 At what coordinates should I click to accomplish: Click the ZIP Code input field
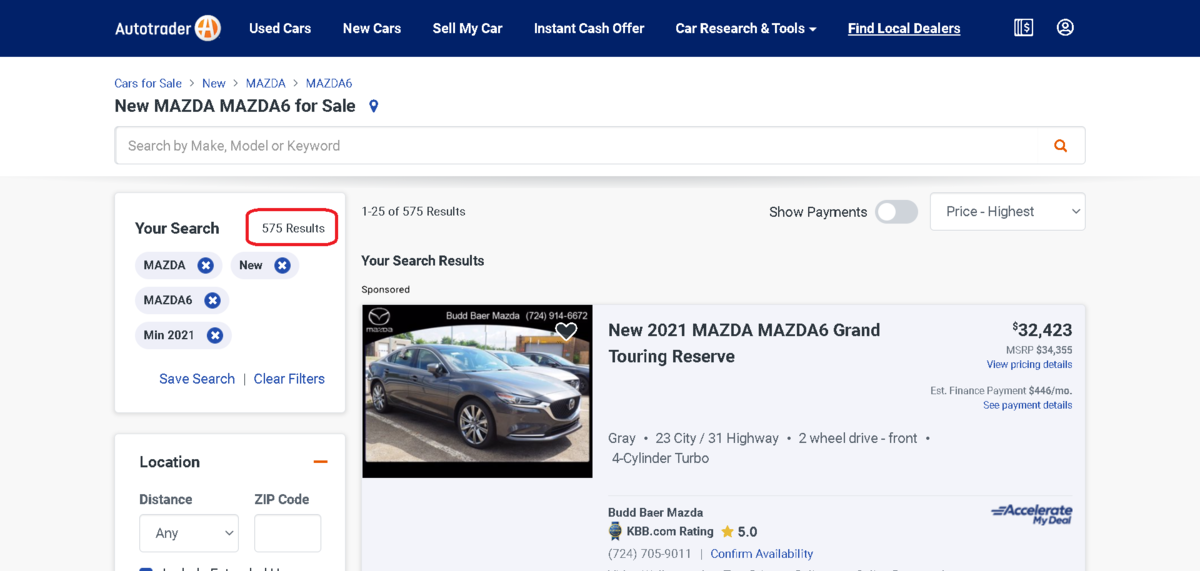pos(287,533)
